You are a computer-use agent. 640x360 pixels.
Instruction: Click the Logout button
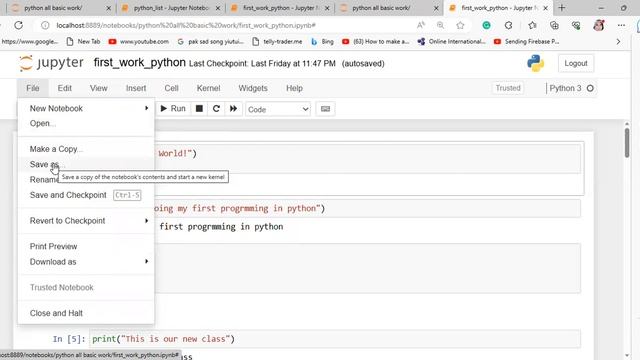pyautogui.click(x=576, y=63)
